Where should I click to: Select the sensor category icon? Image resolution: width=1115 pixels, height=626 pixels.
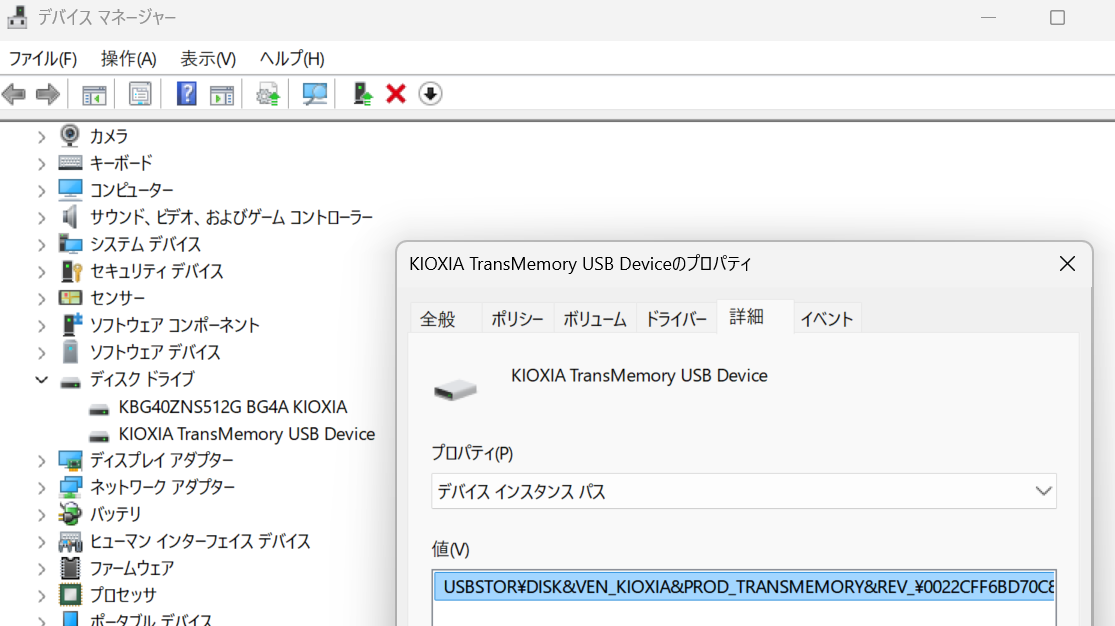click(70, 297)
